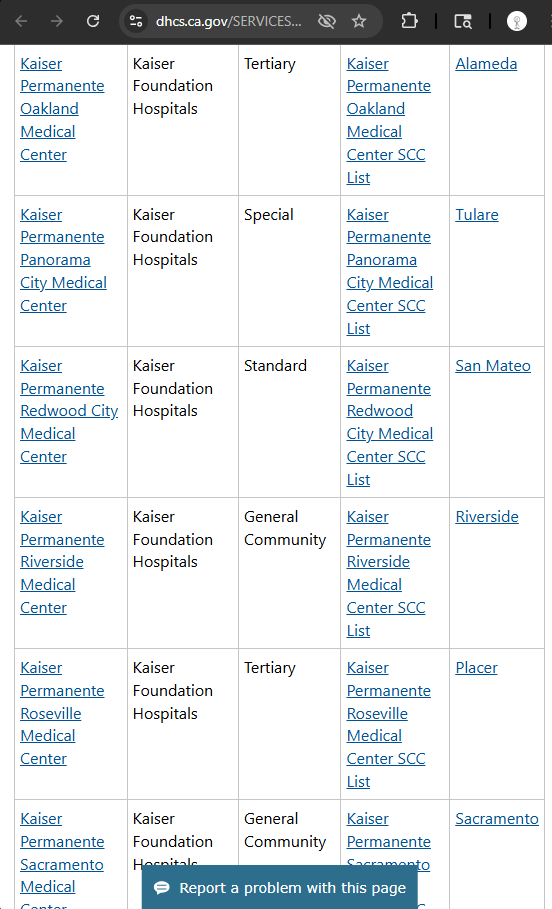Screen dimensions: 552x909
Task: Open Redwood City Medical Center SCC List
Action: coord(390,423)
